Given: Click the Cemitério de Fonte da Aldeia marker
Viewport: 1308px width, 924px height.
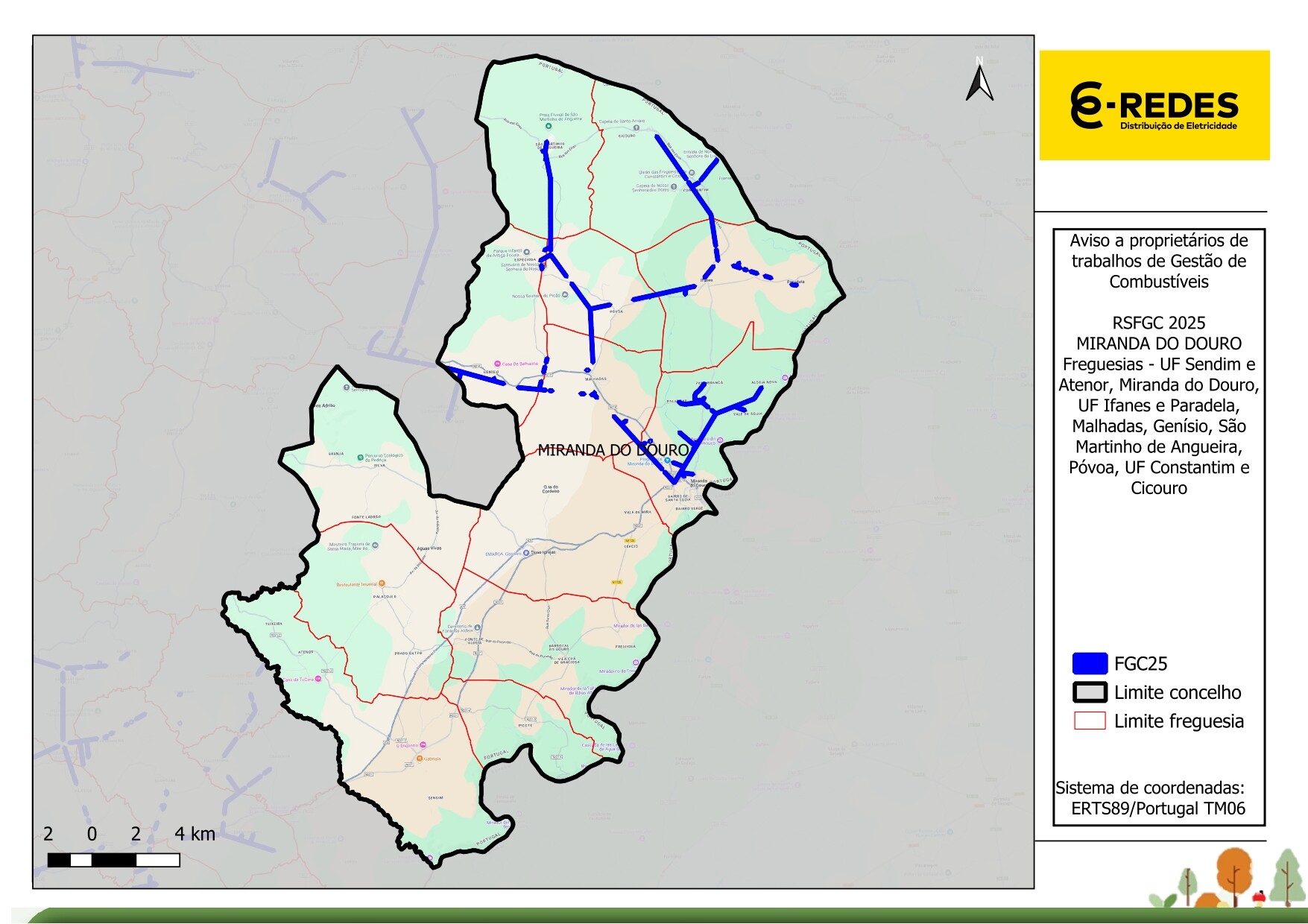Looking at the screenshot, I should click(x=477, y=627).
